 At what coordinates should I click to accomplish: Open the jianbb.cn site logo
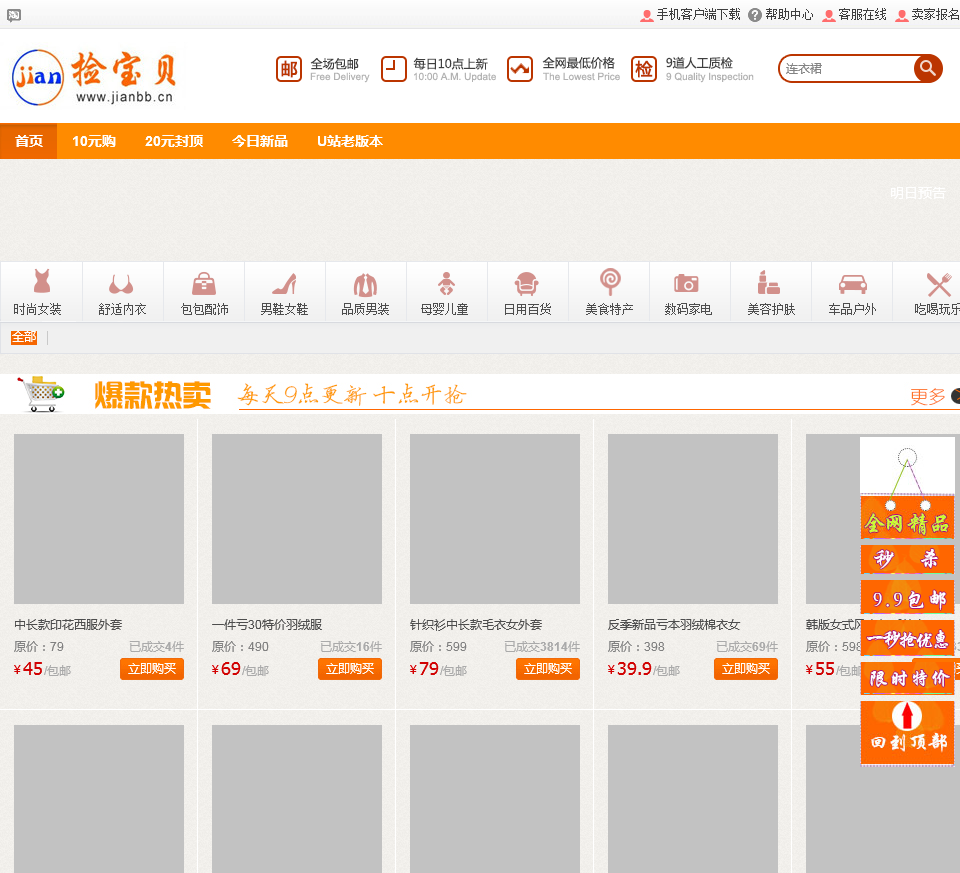coord(95,77)
